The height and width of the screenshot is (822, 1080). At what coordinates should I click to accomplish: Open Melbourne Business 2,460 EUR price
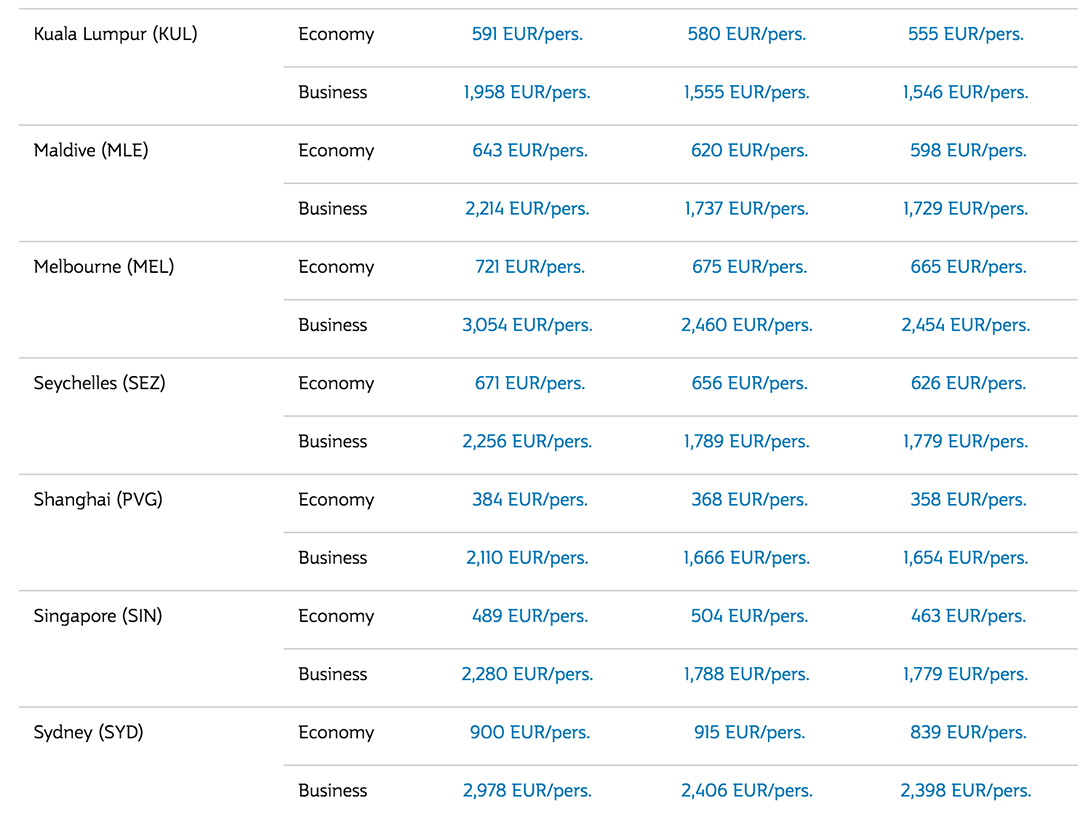point(746,325)
